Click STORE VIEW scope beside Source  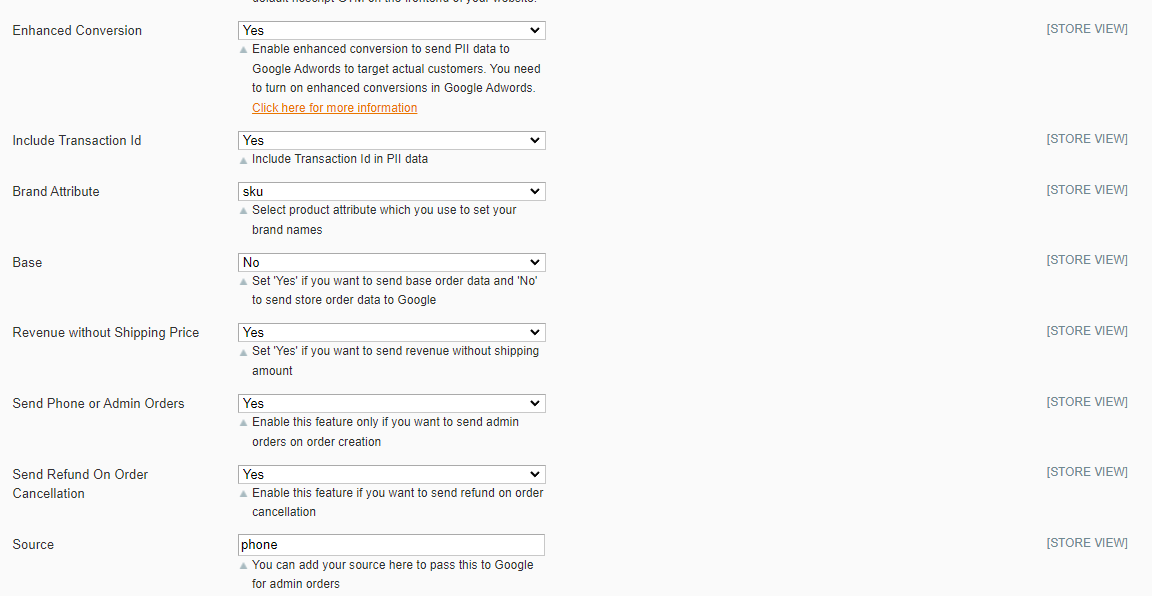1087,543
